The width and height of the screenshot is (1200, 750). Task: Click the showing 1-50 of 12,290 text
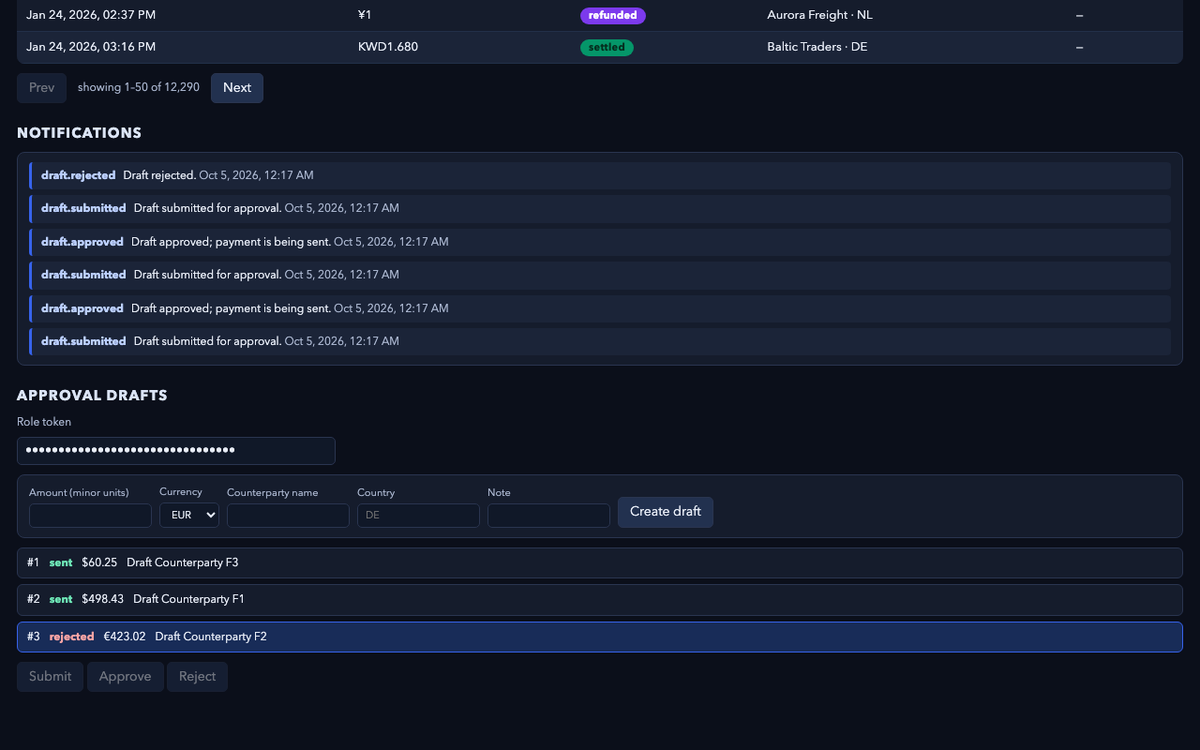[138, 88]
